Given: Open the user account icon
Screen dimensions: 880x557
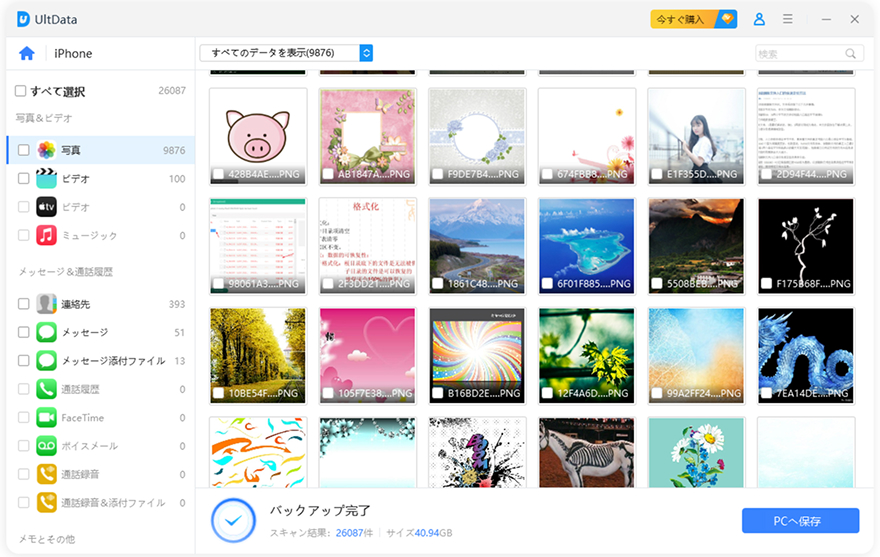Looking at the screenshot, I should (x=759, y=19).
